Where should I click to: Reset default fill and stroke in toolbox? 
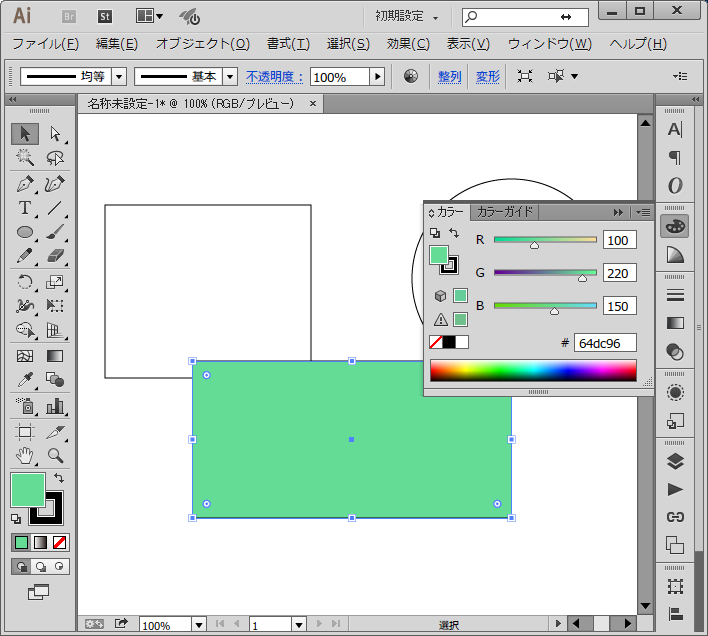tap(16, 519)
